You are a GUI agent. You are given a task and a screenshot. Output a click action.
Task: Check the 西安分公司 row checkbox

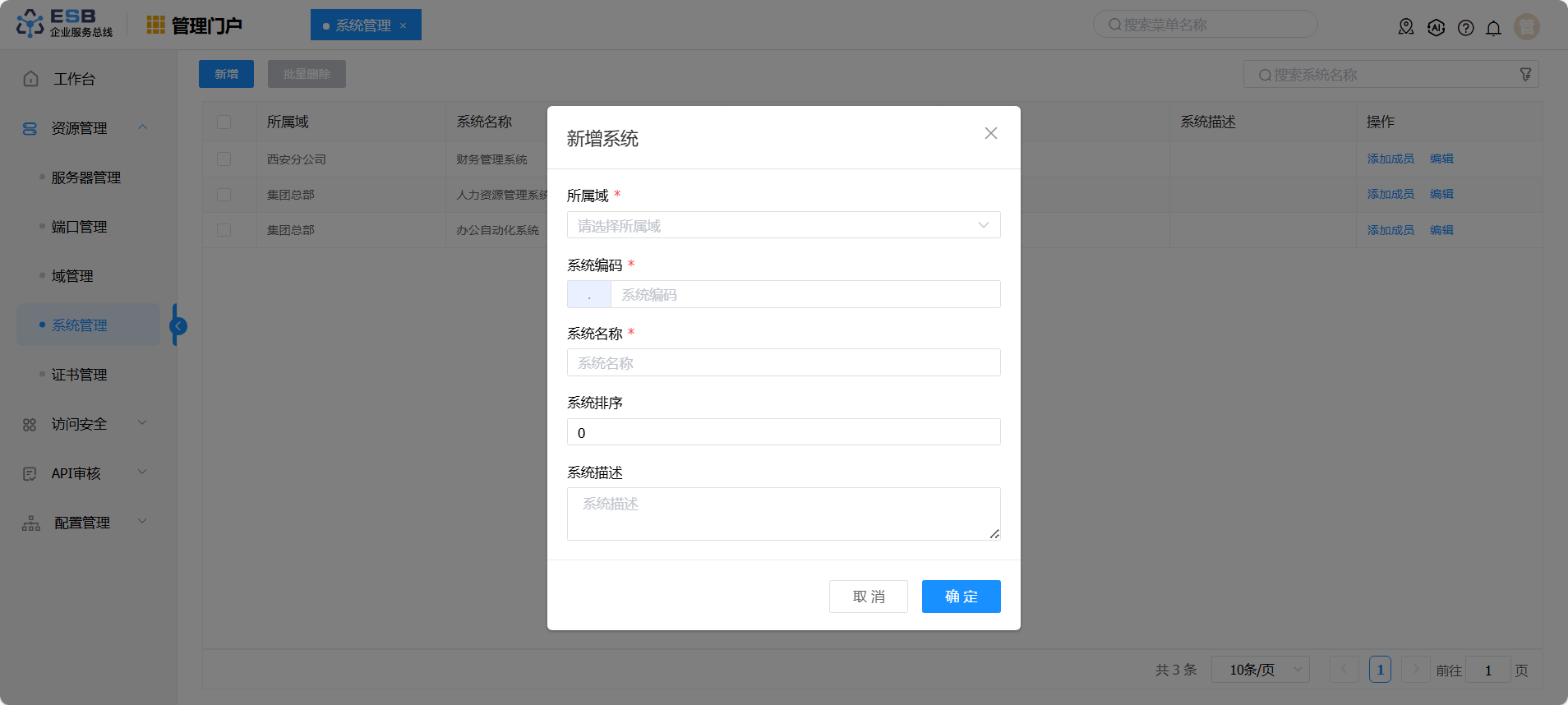coord(224,159)
